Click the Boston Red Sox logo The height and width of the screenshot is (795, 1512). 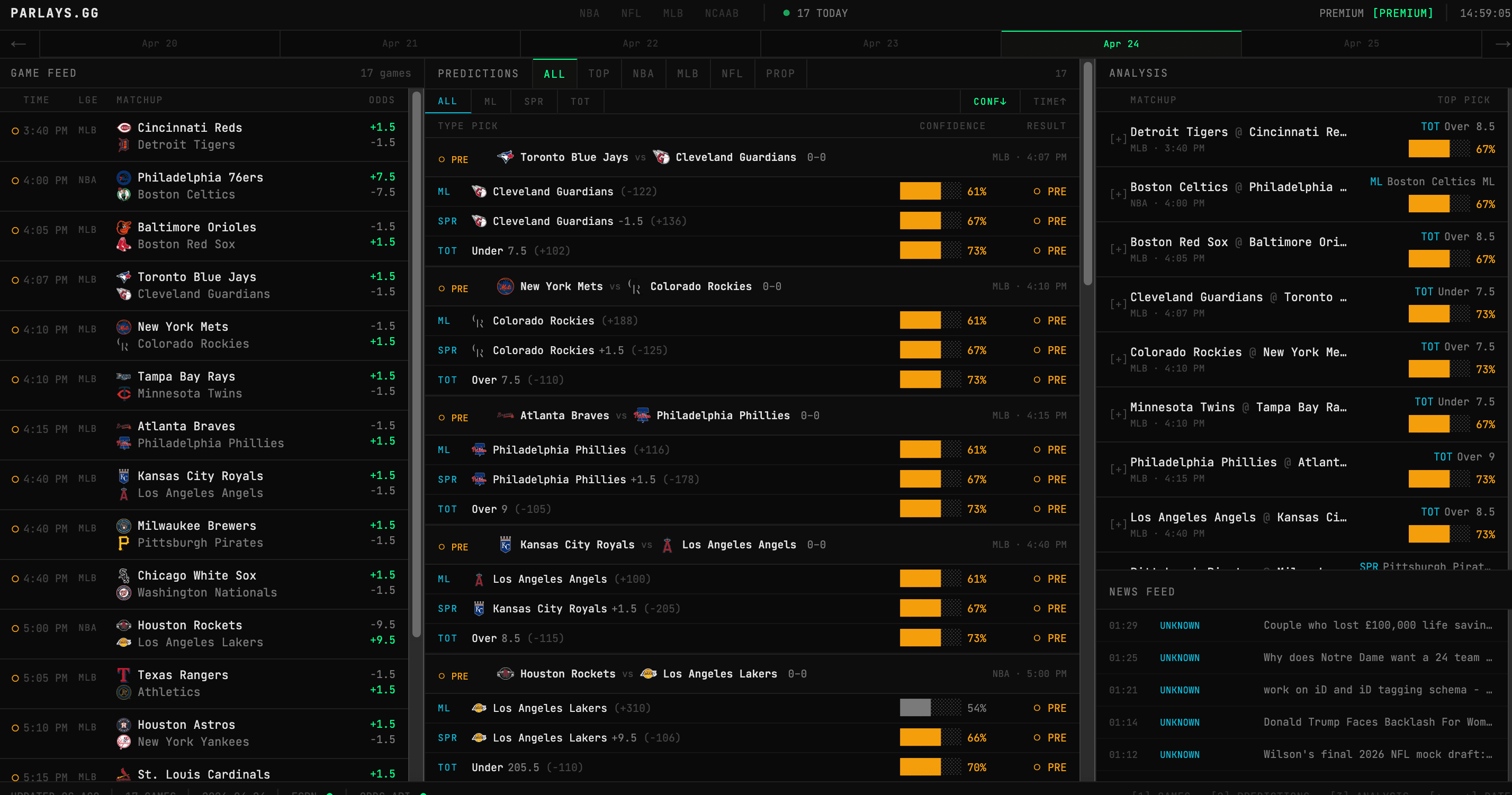coord(123,245)
